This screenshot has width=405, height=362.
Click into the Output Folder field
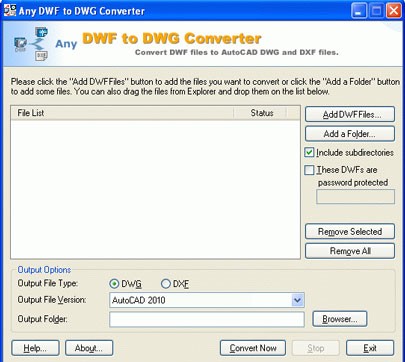click(x=207, y=319)
